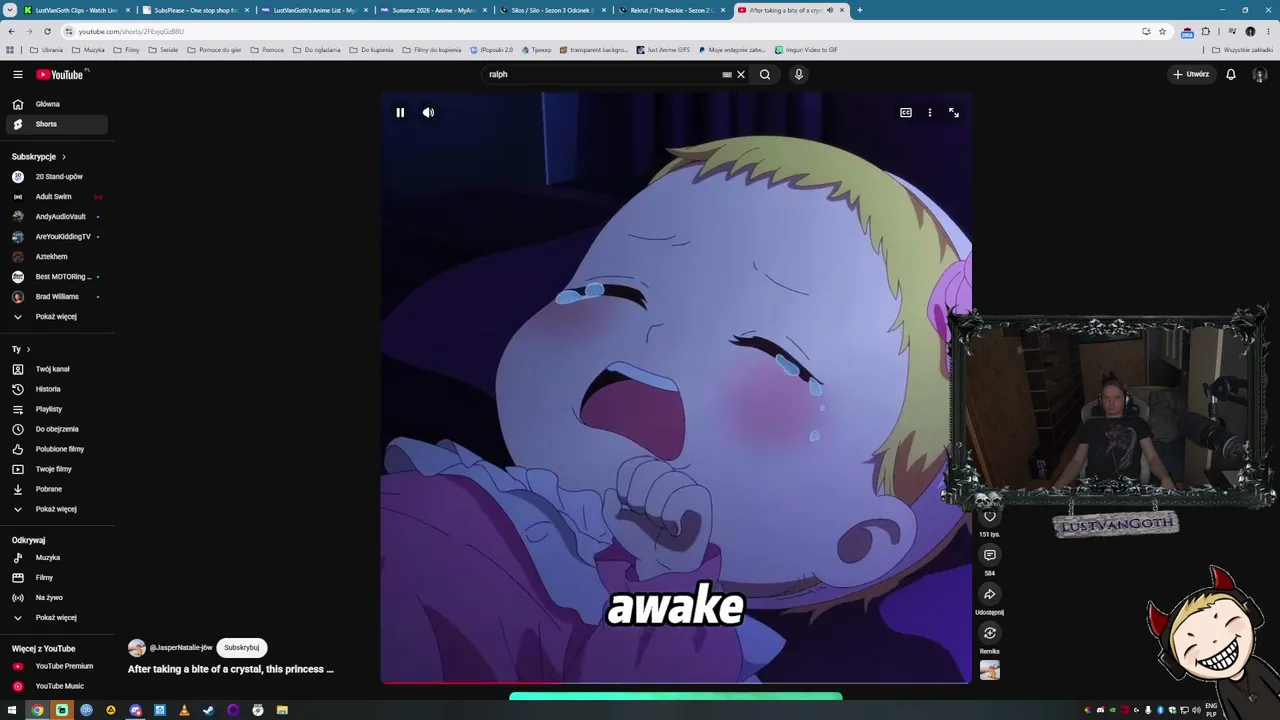Share the Short via Udostępnij
Screen dimensions: 1280x720
(990, 594)
